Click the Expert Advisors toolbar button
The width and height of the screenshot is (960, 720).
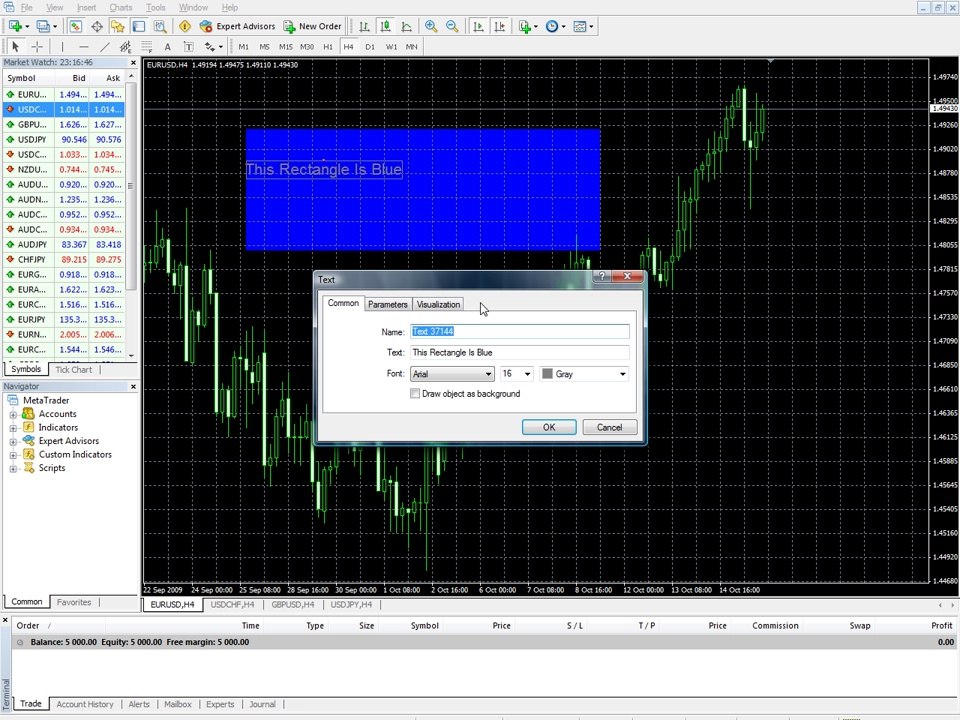pos(238,26)
